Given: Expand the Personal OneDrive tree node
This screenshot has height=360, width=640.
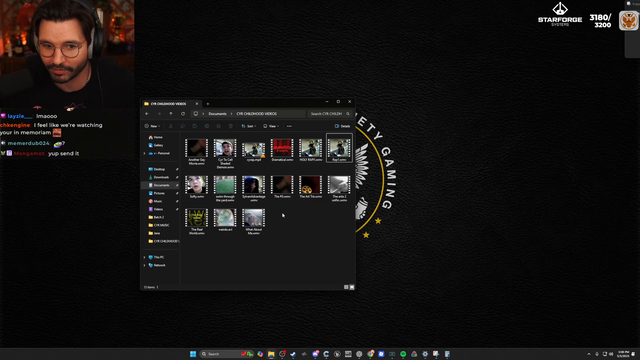Looking at the screenshot, I should pyautogui.click(x=144, y=153).
